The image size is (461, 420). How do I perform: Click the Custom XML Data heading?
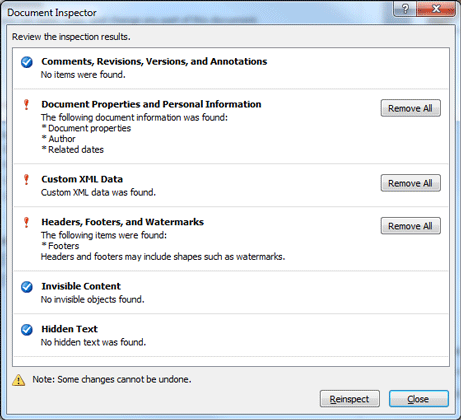pyautogui.click(x=82, y=179)
